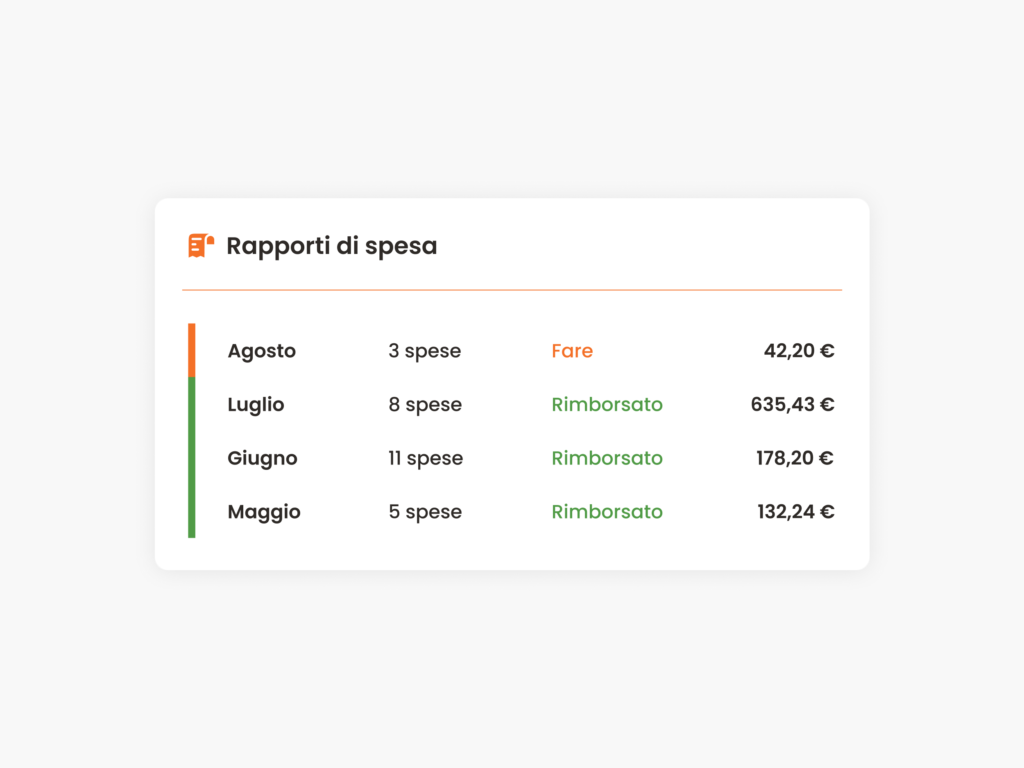Click the orange status bar segment
Screen dimensions: 1024x768
[191, 351]
